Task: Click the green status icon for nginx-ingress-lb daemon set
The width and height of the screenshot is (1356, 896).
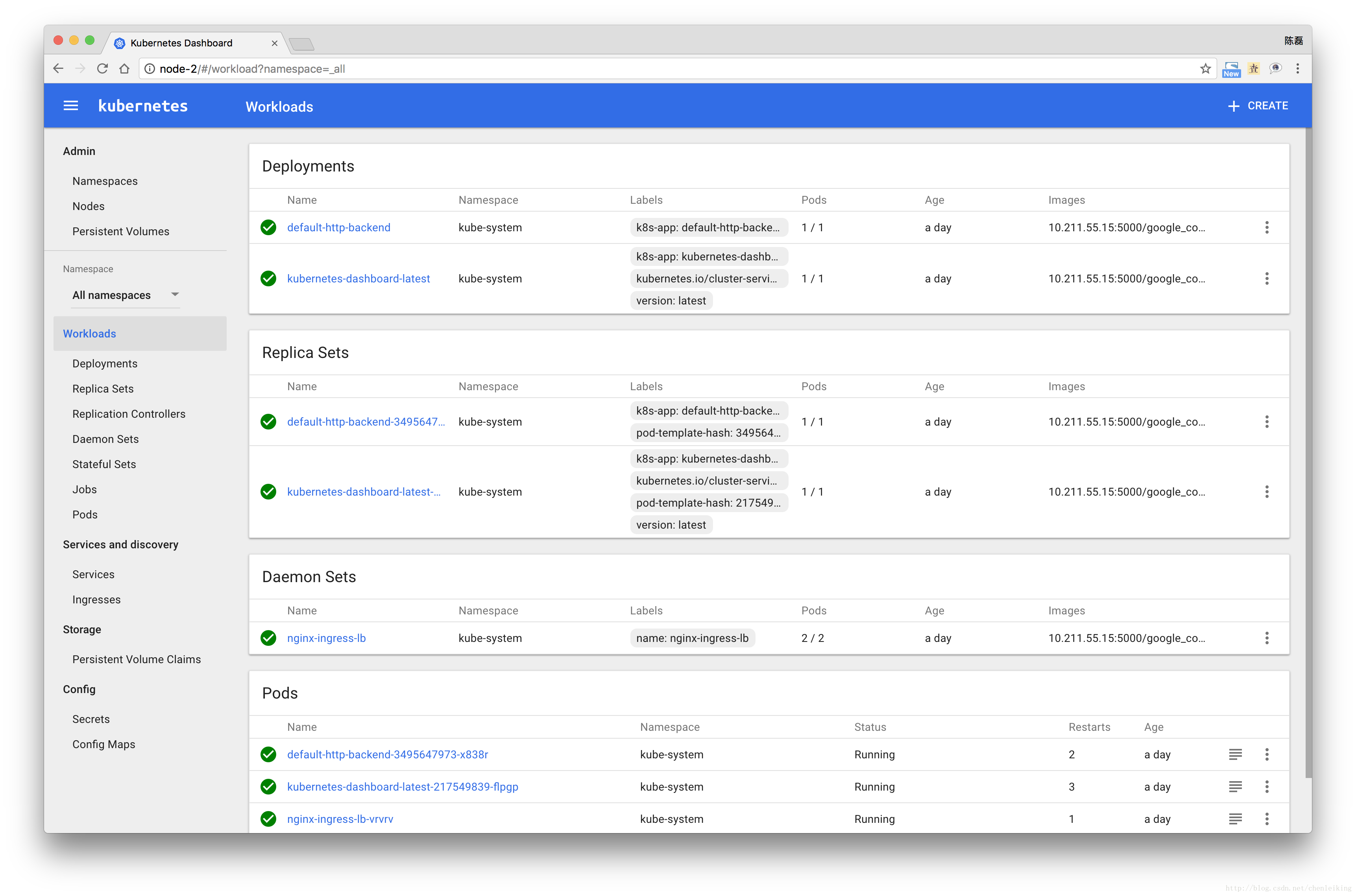Action: pos(267,638)
